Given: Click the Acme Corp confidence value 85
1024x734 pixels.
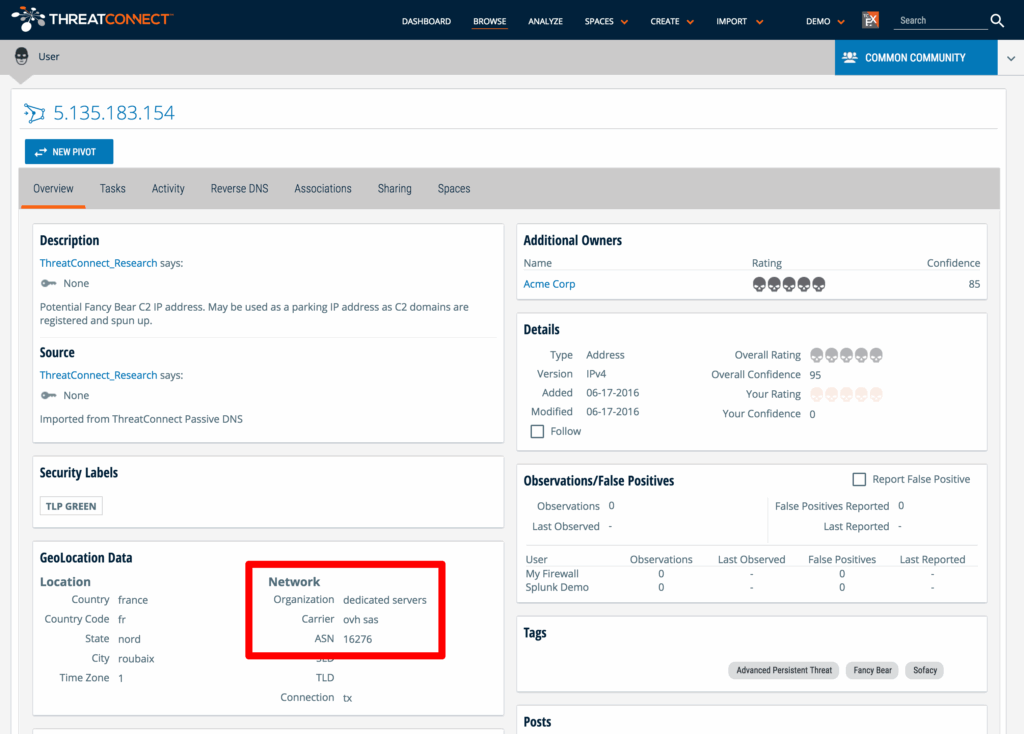Looking at the screenshot, I should (974, 284).
